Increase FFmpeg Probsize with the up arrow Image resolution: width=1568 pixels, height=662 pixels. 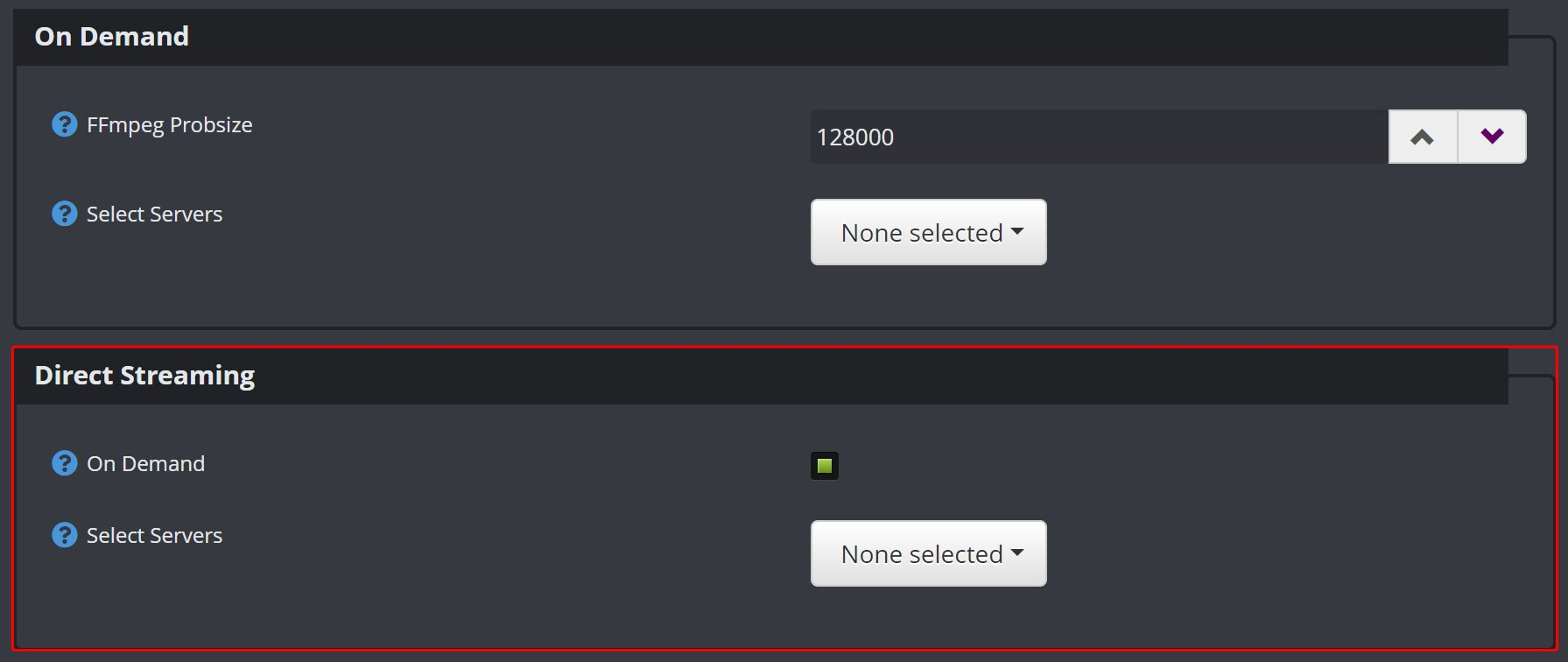click(x=1423, y=137)
